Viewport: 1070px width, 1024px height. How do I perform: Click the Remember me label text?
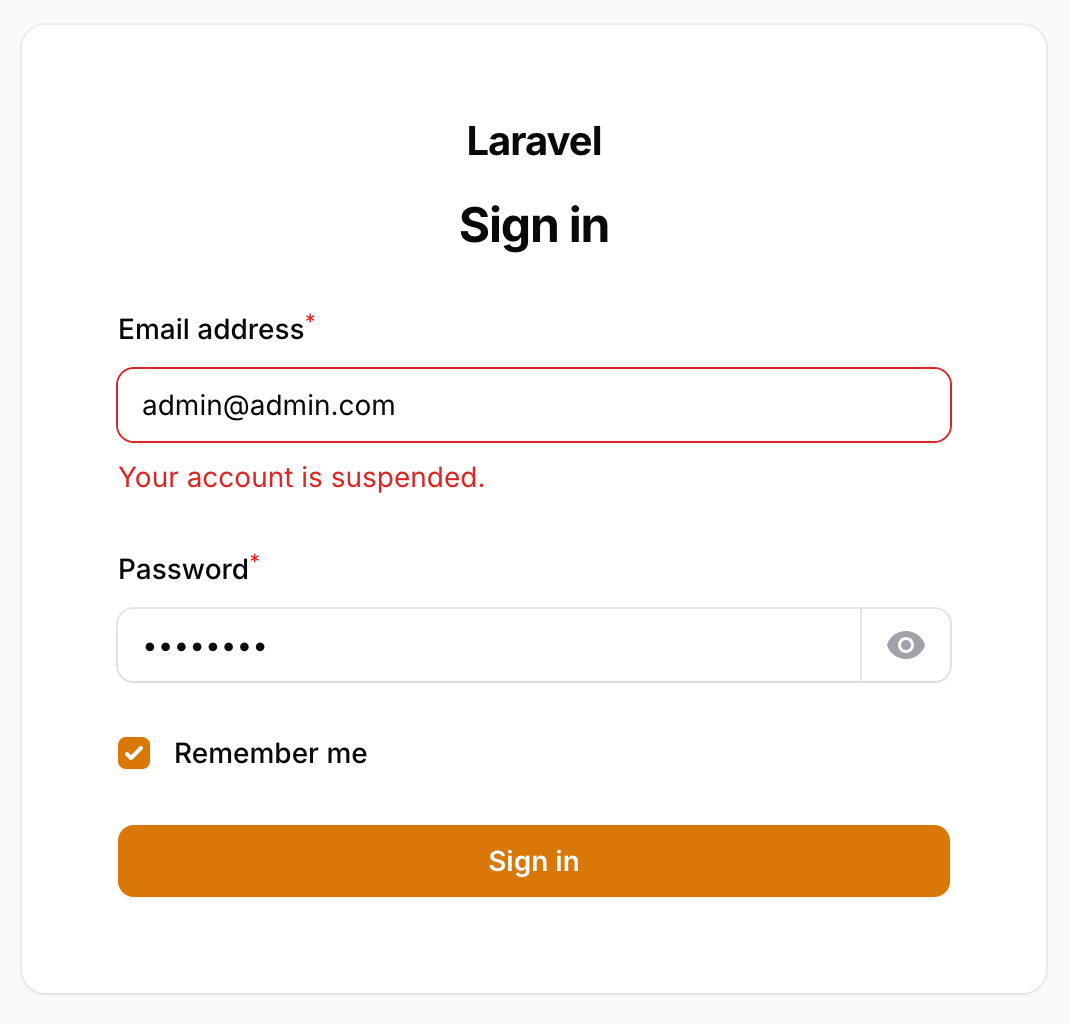pos(270,753)
